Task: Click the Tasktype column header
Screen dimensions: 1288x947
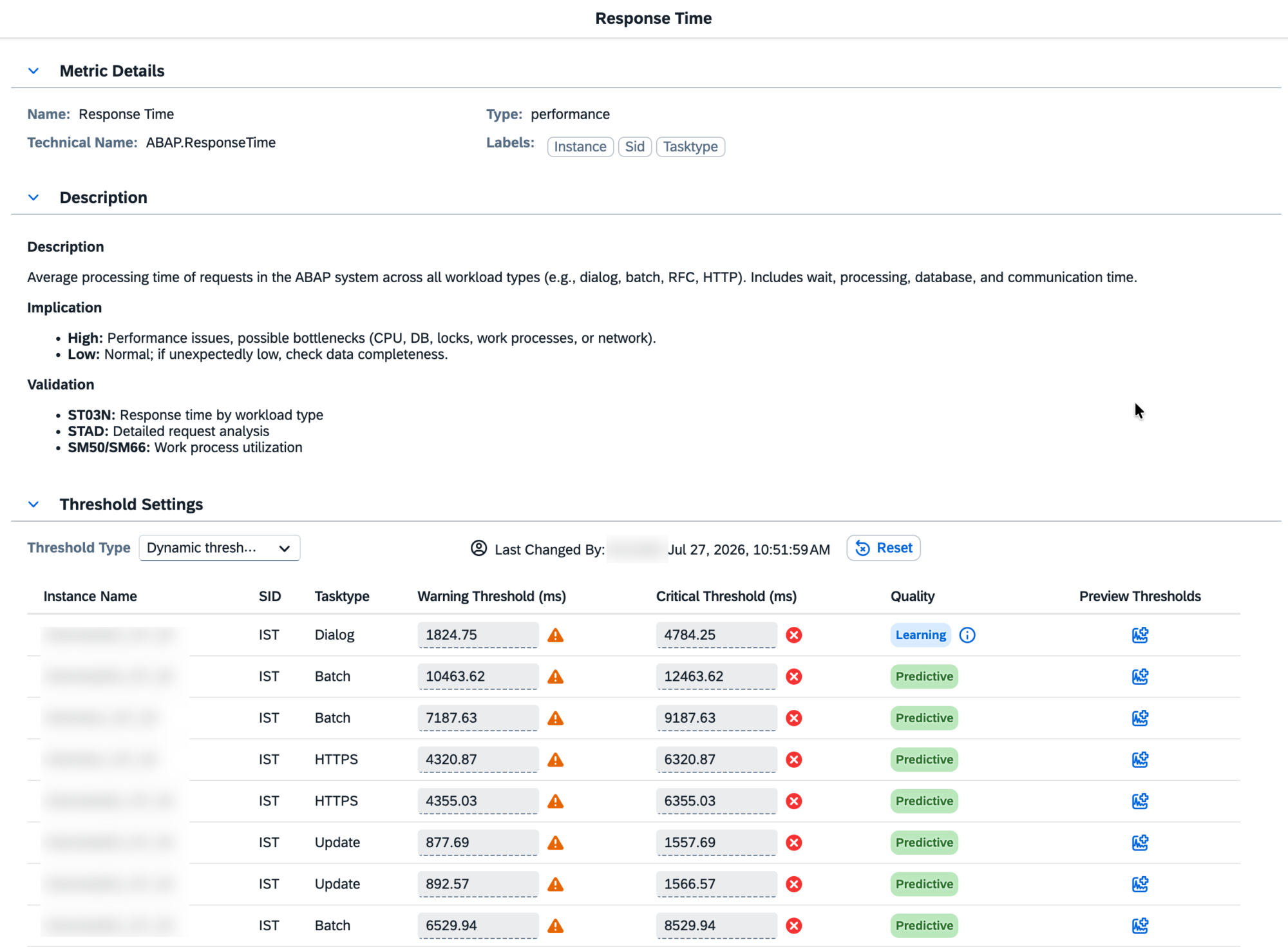Action: (342, 597)
